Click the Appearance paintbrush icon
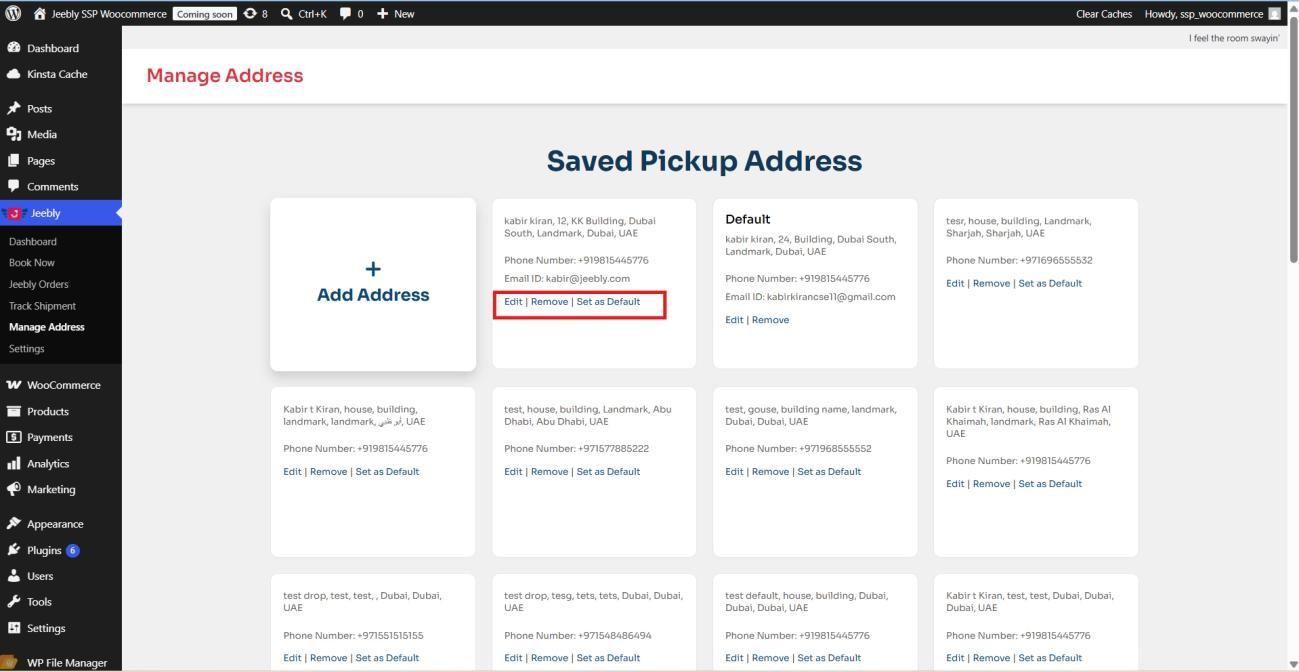Screen dimensions: 1299x672 (x=14, y=523)
